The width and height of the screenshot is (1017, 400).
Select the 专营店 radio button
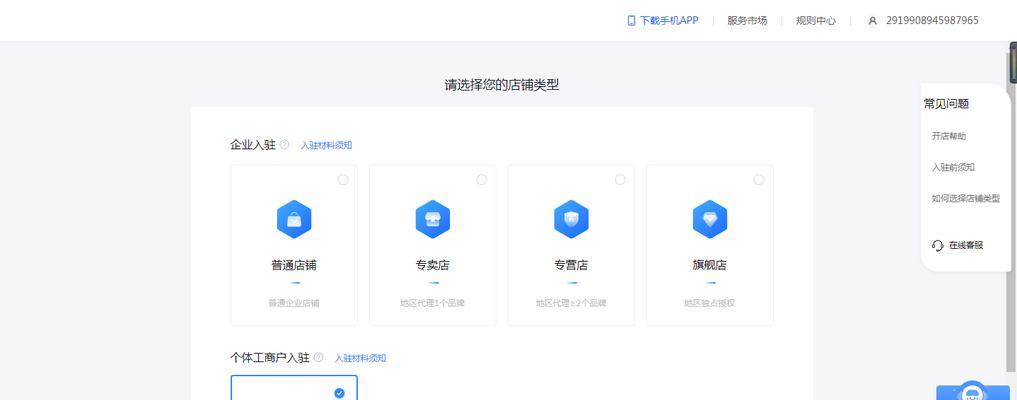coord(620,180)
